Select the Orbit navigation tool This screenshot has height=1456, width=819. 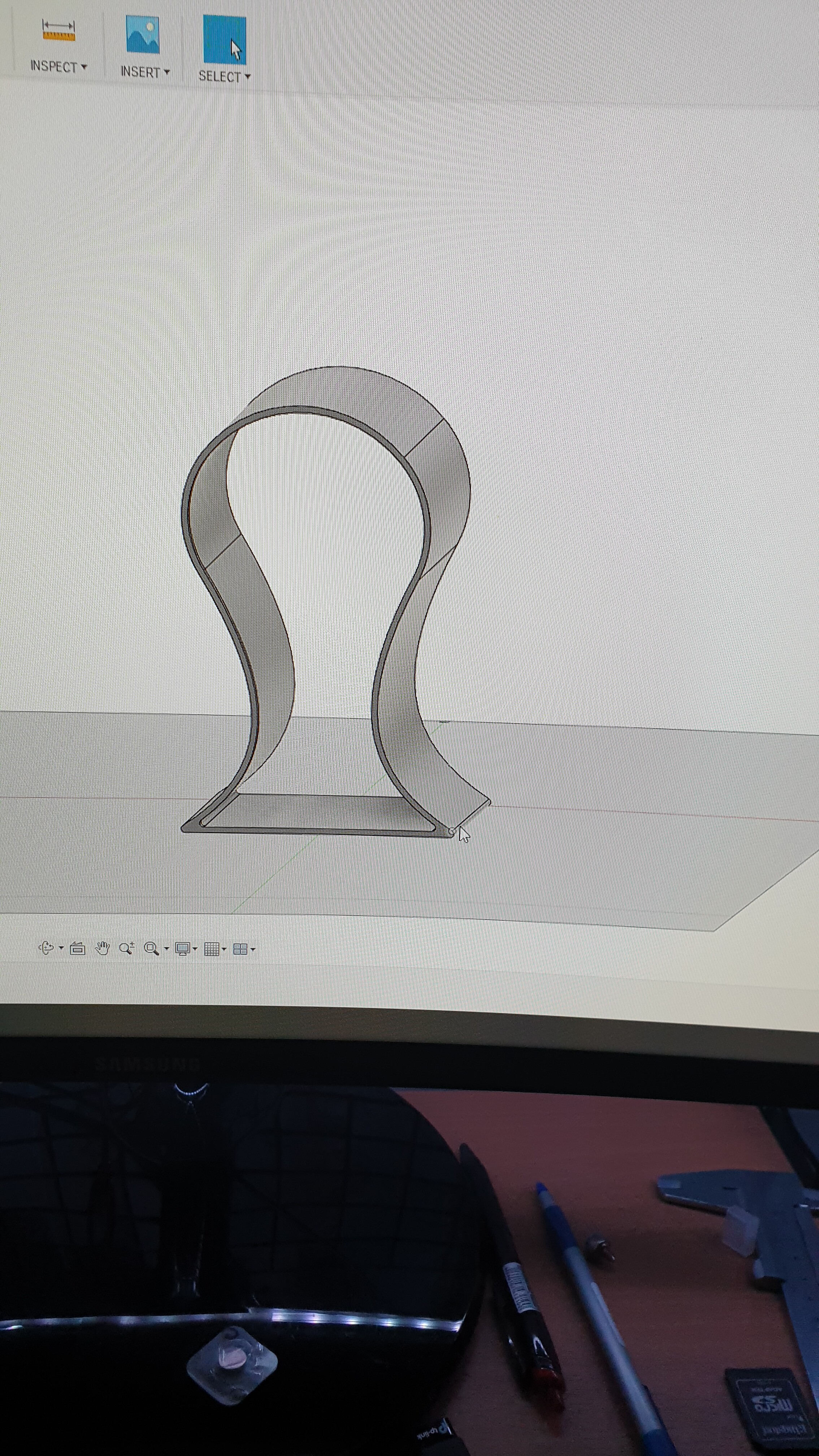46,948
